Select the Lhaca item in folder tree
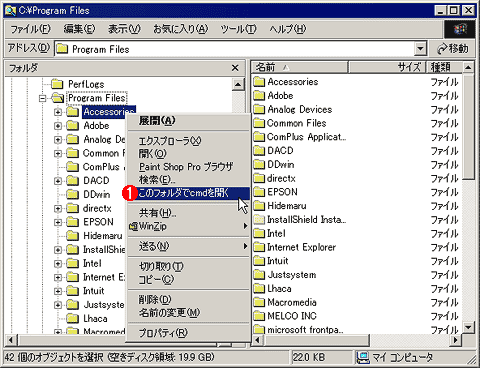Viewport: 480px width, 368px height. (x=95, y=319)
